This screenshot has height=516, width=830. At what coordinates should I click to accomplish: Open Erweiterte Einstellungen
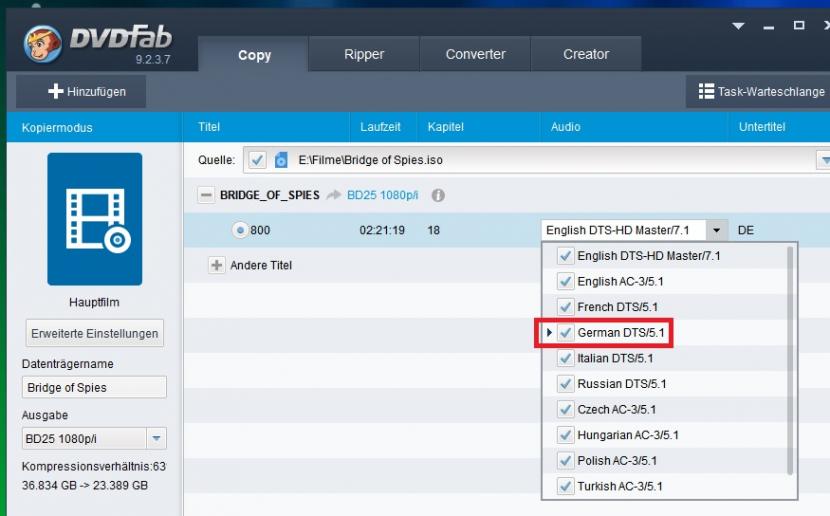(95, 333)
